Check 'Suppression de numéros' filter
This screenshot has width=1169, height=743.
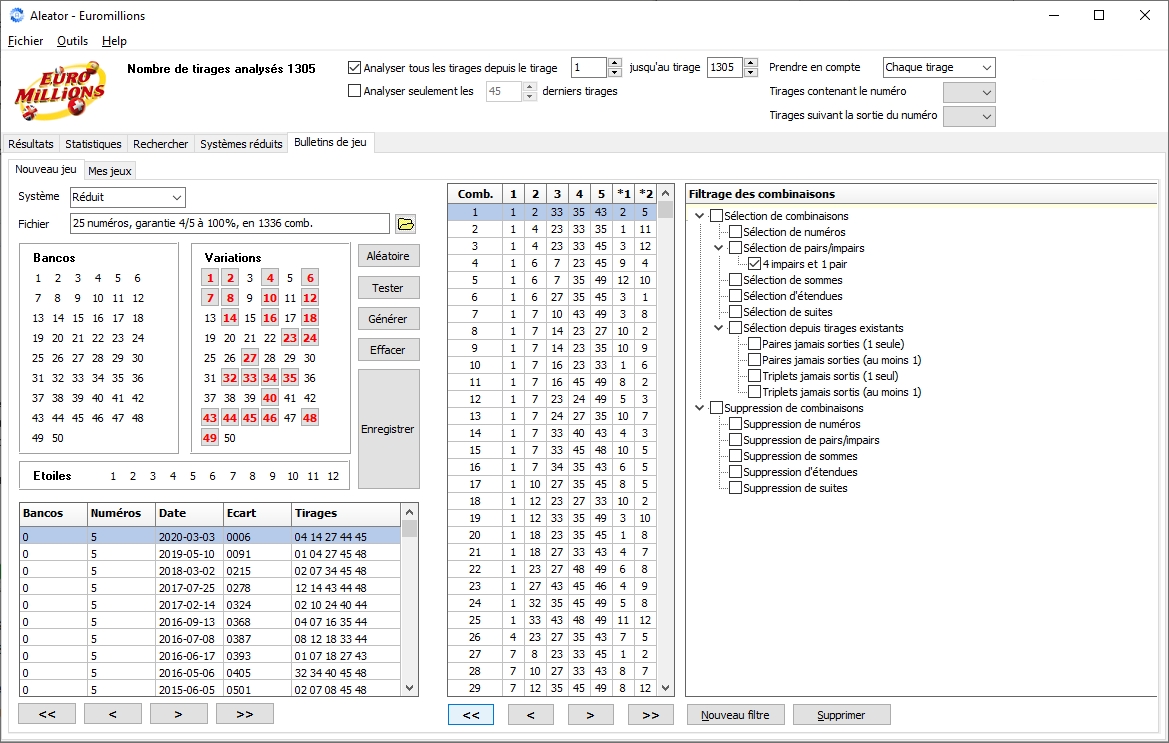pyautogui.click(x=735, y=424)
